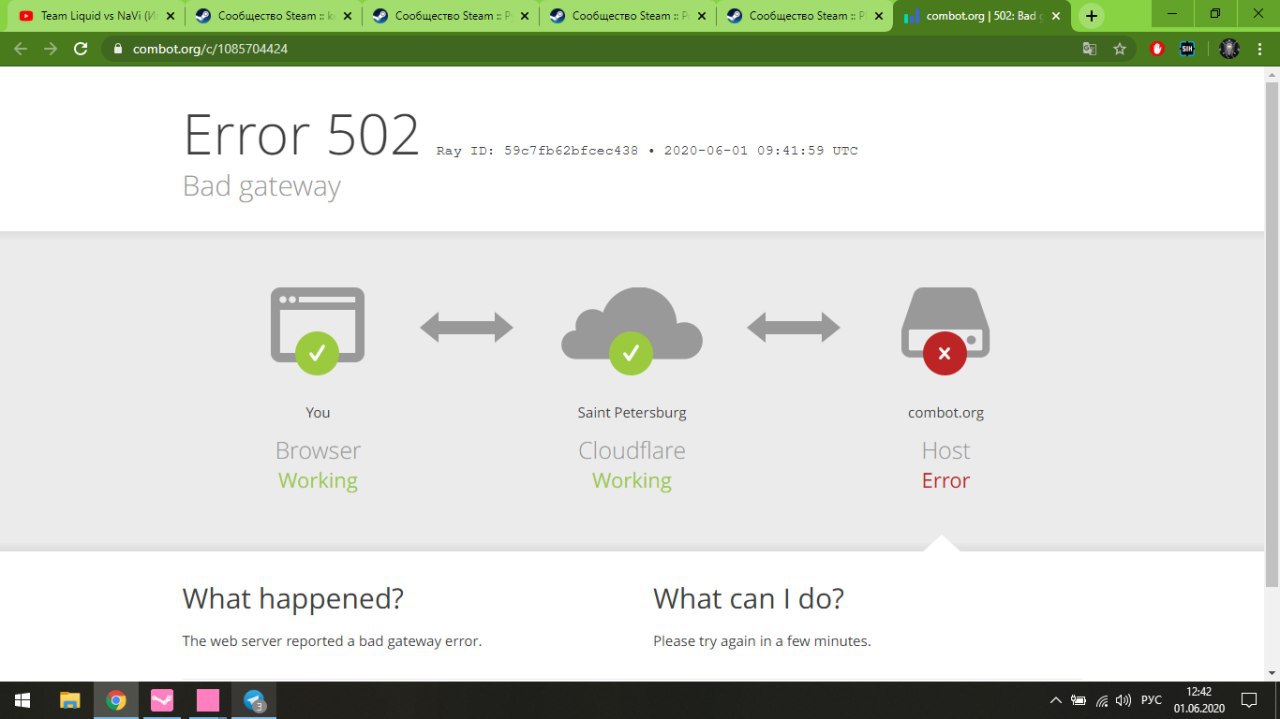This screenshot has width=1280, height=719.
Task: Open the Windows notification center
Action: (x=1249, y=700)
